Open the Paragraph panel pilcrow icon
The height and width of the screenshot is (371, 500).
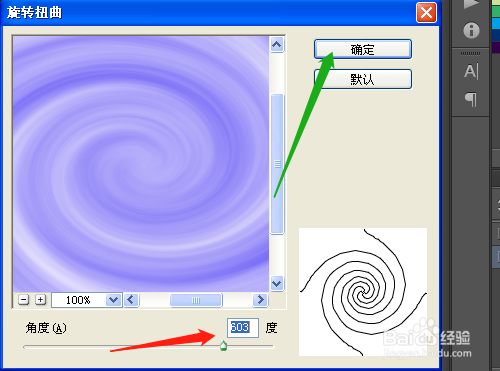[471, 100]
